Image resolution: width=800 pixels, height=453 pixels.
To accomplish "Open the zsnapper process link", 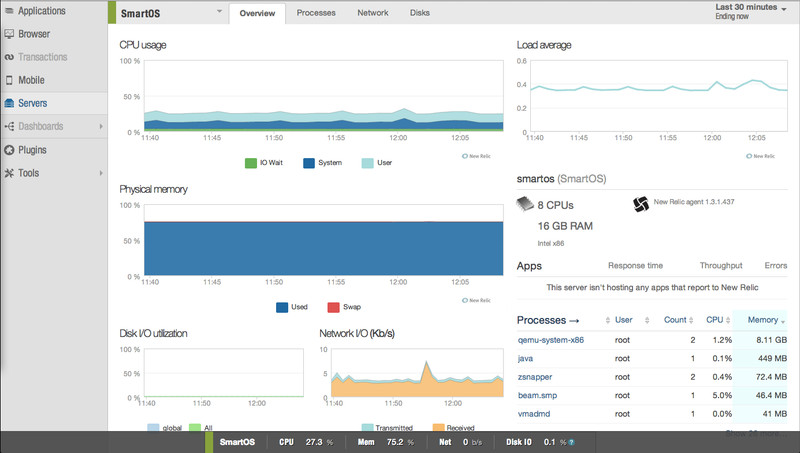I will coord(535,377).
